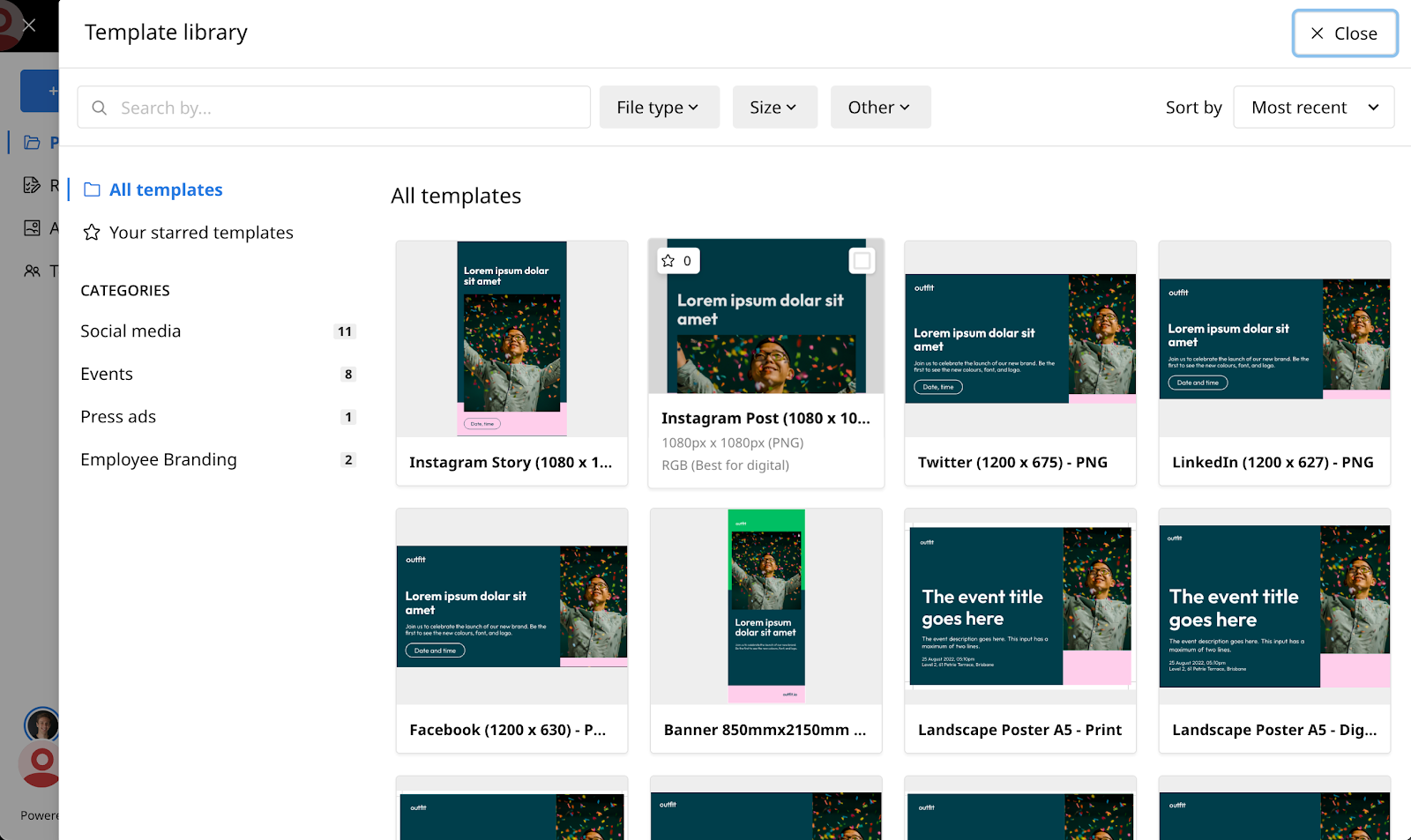
Task: Tick the Instagram Post selection checkbox
Action: [862, 261]
